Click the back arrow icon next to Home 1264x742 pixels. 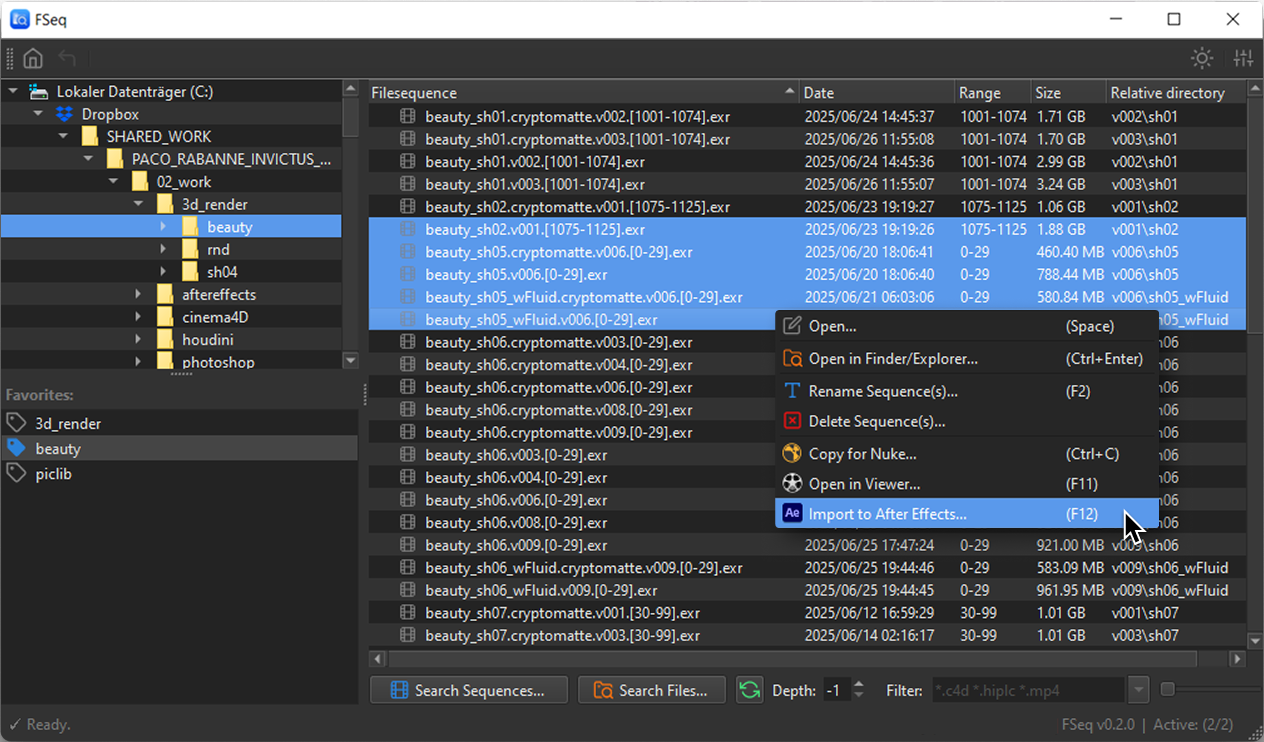point(67,58)
